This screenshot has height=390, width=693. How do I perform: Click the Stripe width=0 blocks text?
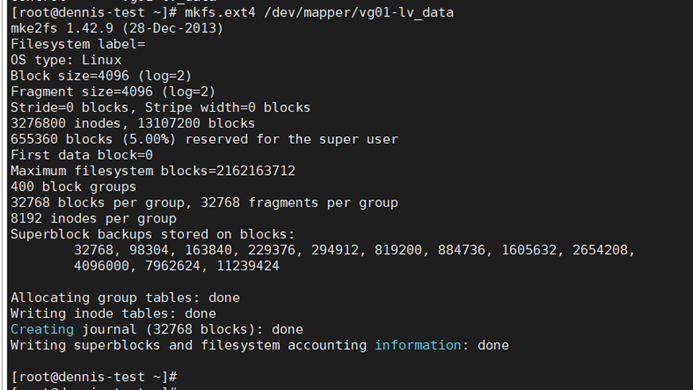[x=228, y=107]
